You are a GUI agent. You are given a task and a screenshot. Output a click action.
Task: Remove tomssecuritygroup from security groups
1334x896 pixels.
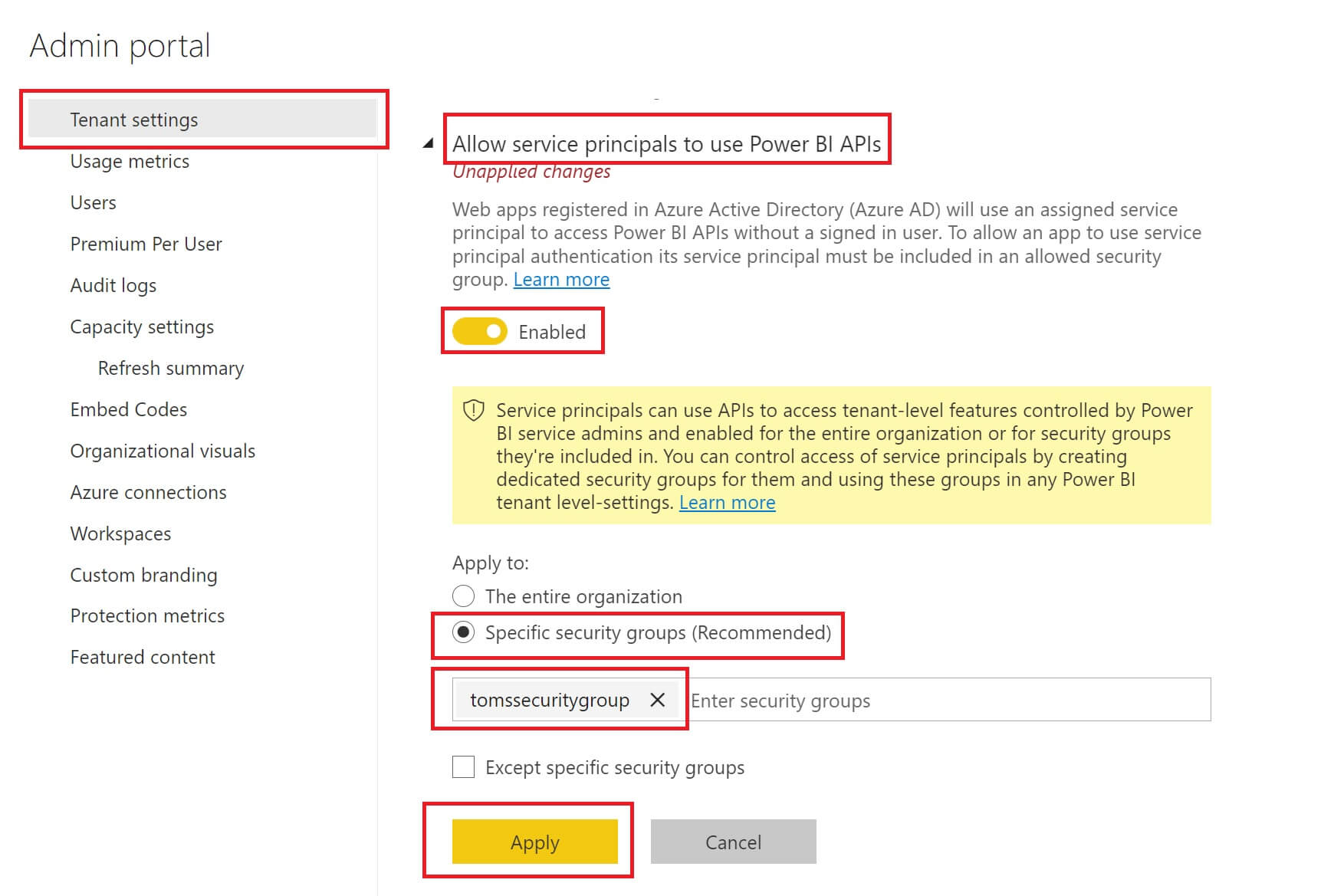click(x=658, y=700)
